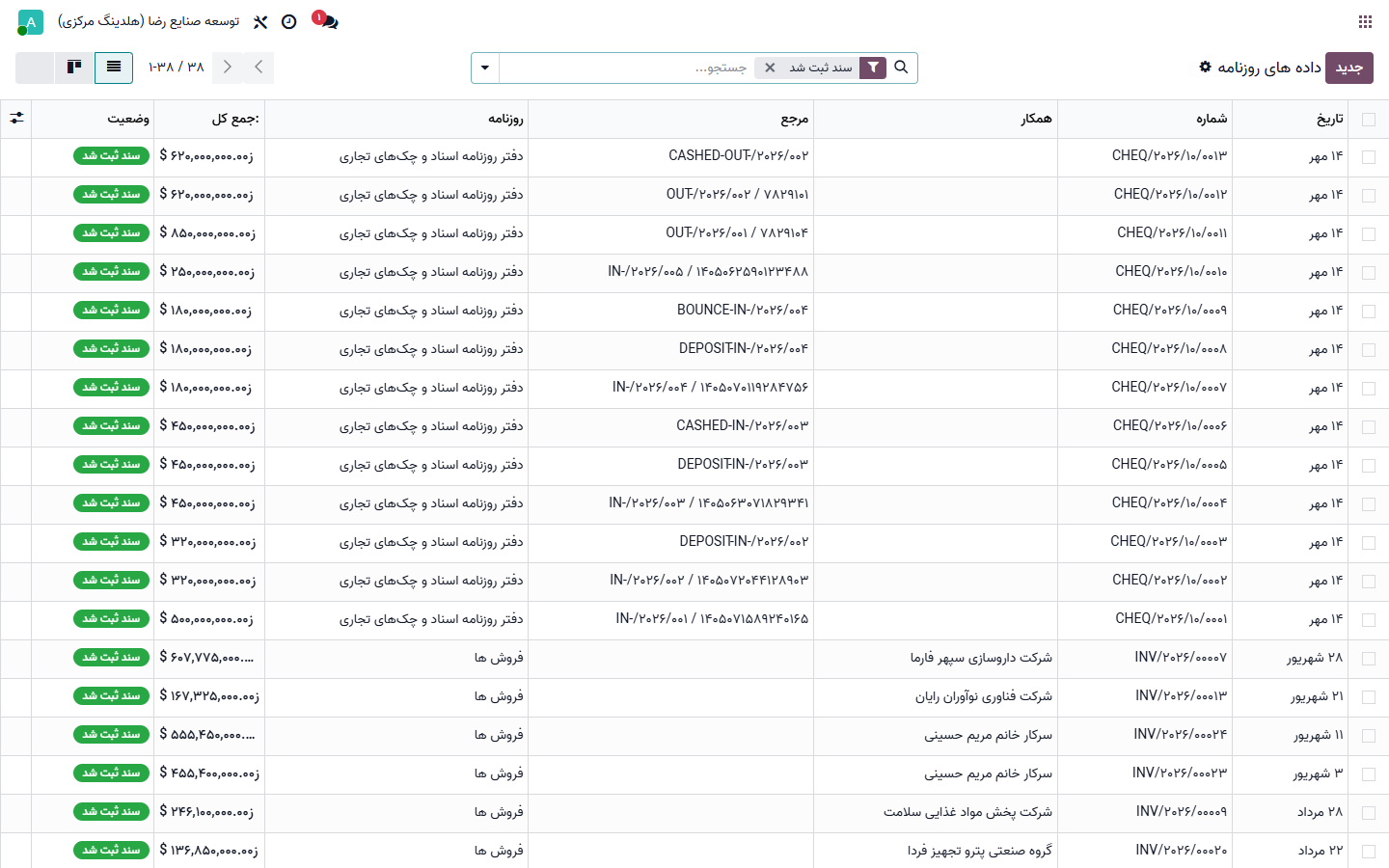
Task: Click the funnel filter icon in the search facet
Action: click(873, 68)
